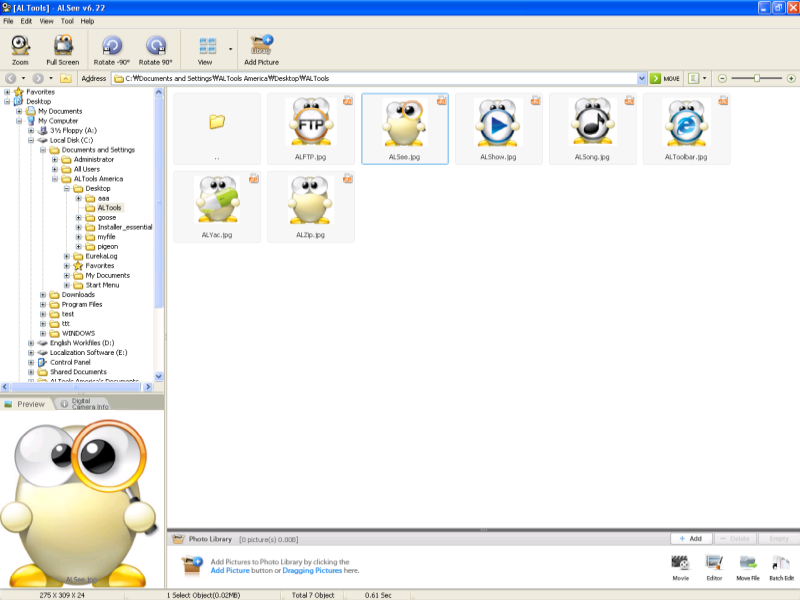800x600 pixels.
Task: Open the Zoom tool
Action: 20,49
